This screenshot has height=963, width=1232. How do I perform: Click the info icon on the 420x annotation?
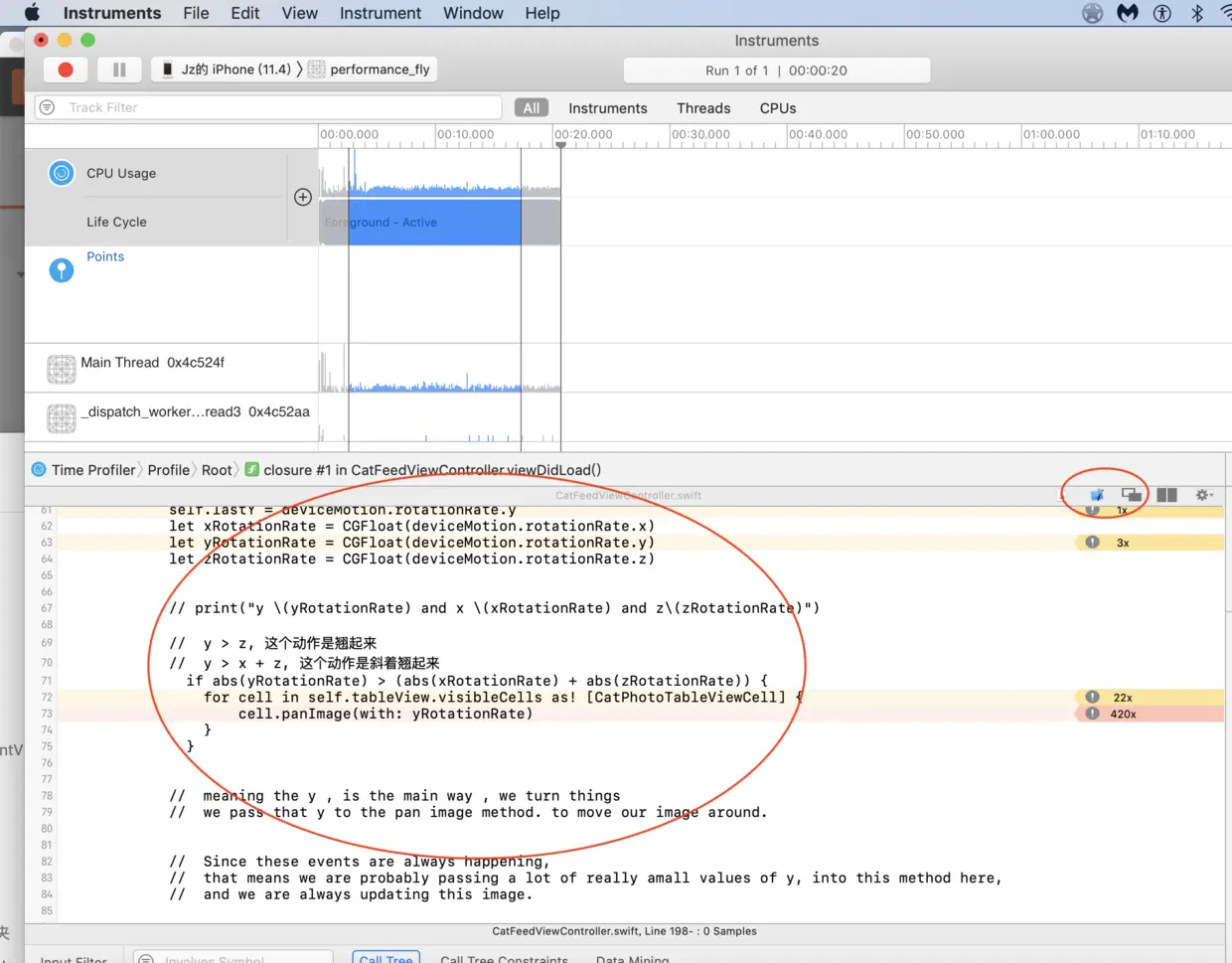pos(1092,714)
